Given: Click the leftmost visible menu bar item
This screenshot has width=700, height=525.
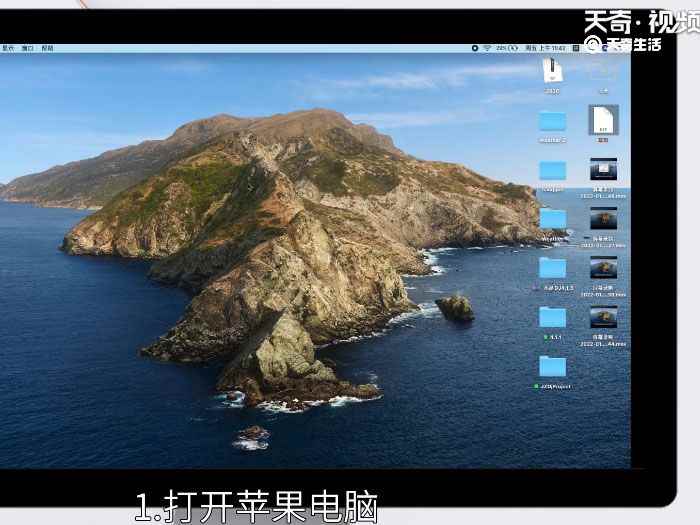Looking at the screenshot, I should pyautogui.click(x=8, y=48).
